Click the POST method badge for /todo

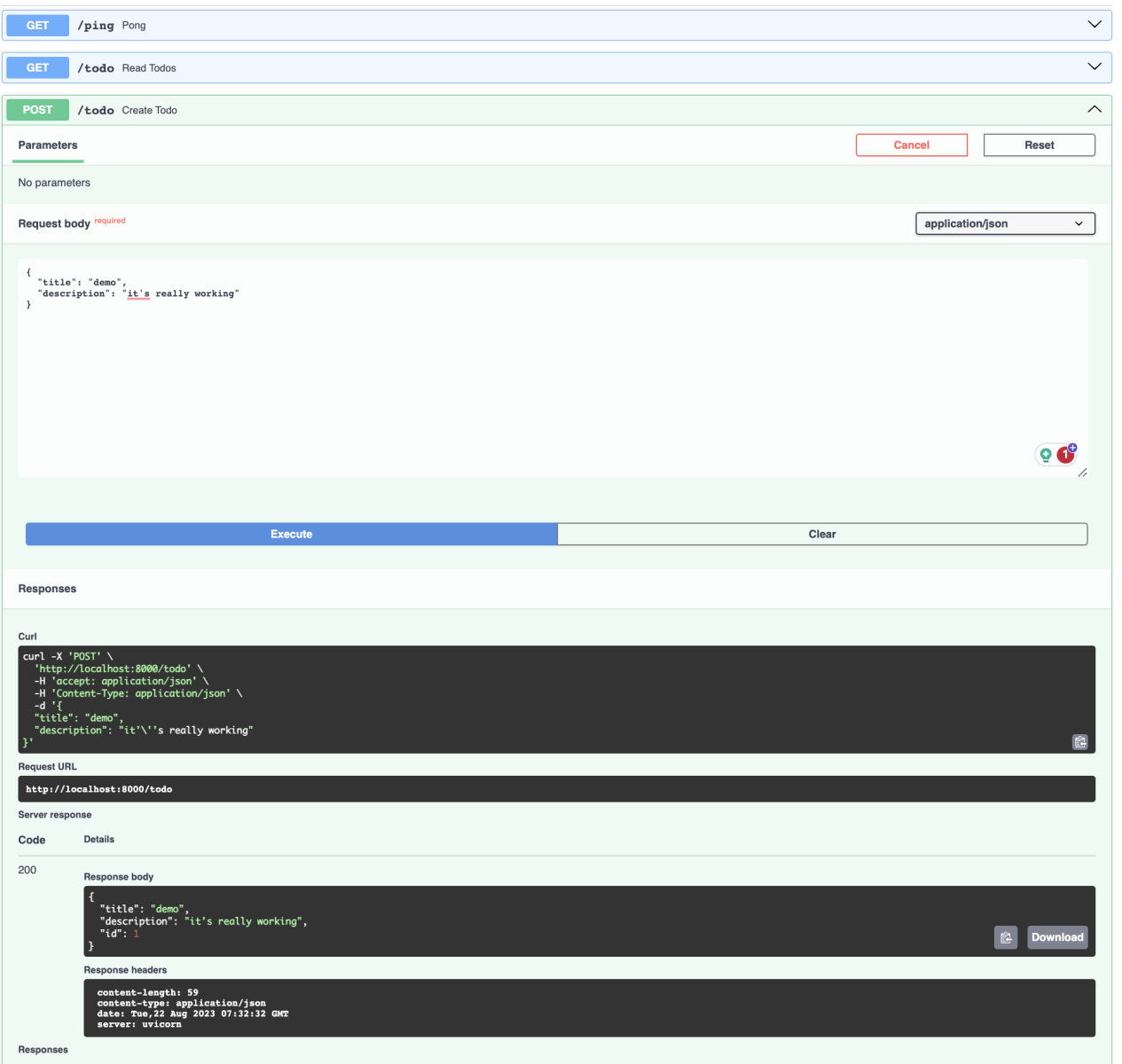click(x=37, y=110)
